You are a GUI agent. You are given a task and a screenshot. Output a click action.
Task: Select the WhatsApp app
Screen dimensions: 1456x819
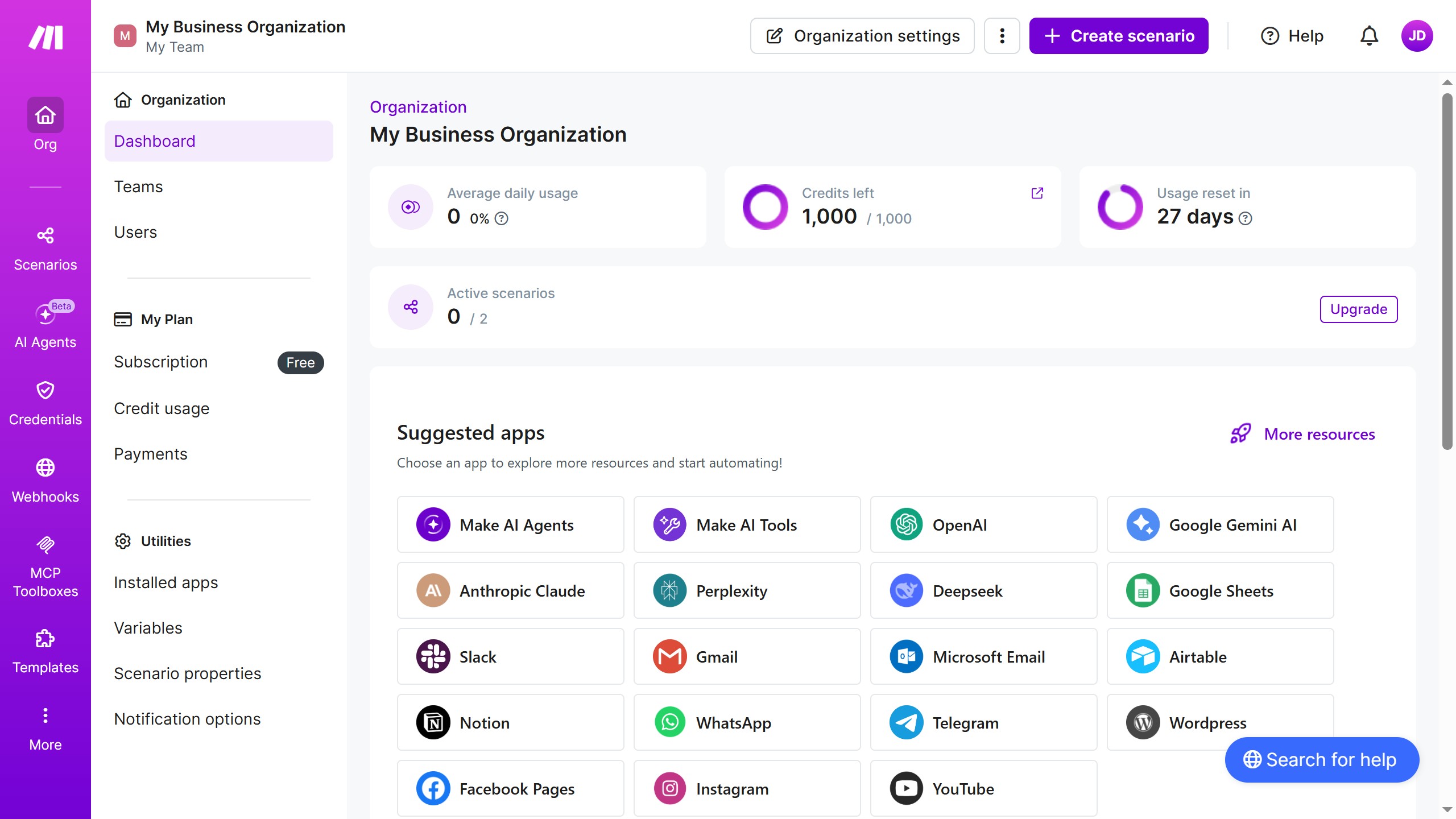pos(747,722)
